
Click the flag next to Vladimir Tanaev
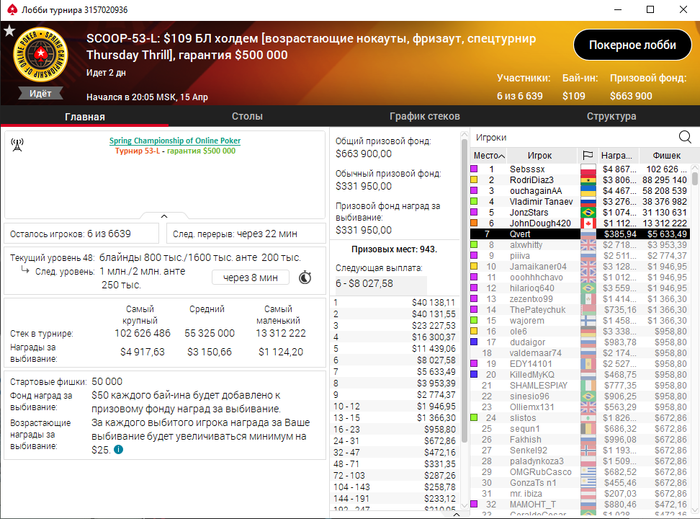coord(588,202)
